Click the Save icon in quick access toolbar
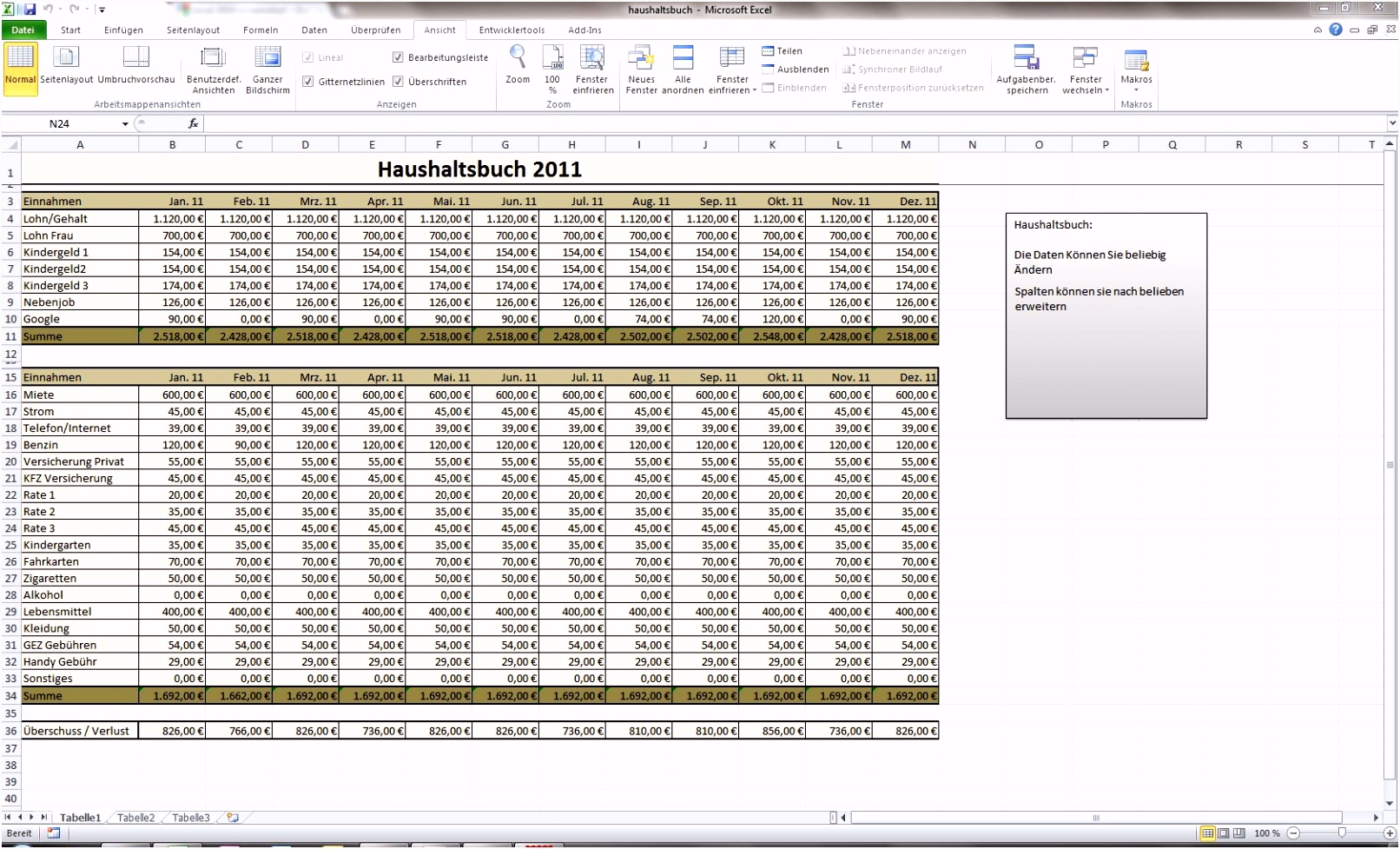The image size is (1400, 849). click(x=30, y=10)
